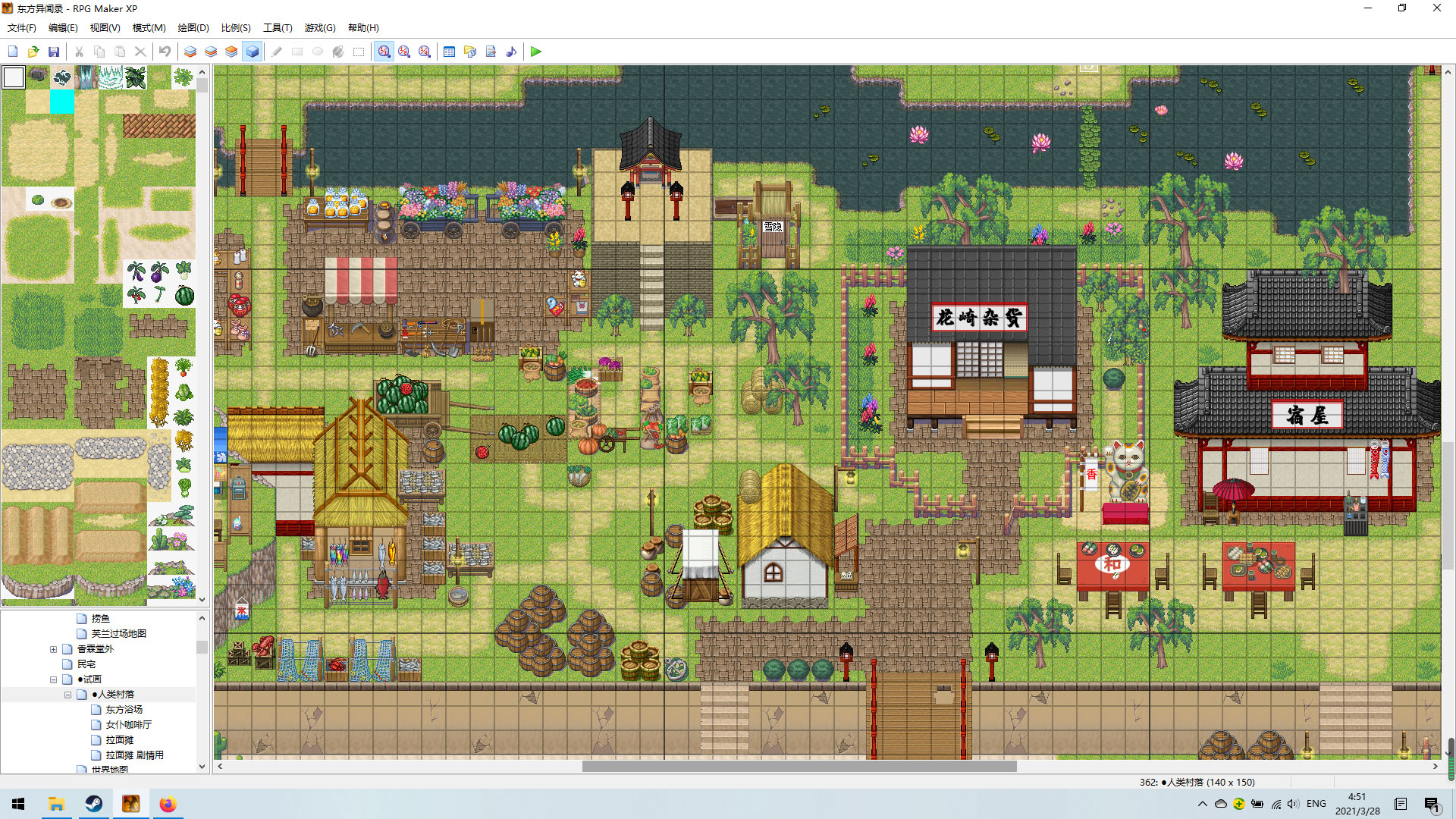Viewport: 1456px width, 819px height.
Task: Pick the cyan tile in tileset palette
Action: pyautogui.click(x=62, y=102)
